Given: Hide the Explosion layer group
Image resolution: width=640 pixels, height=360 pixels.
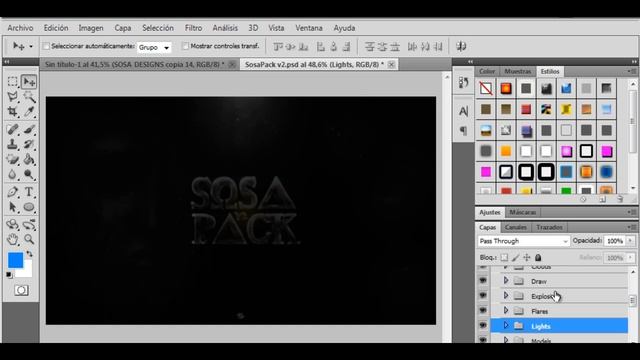Looking at the screenshot, I should click(x=483, y=296).
